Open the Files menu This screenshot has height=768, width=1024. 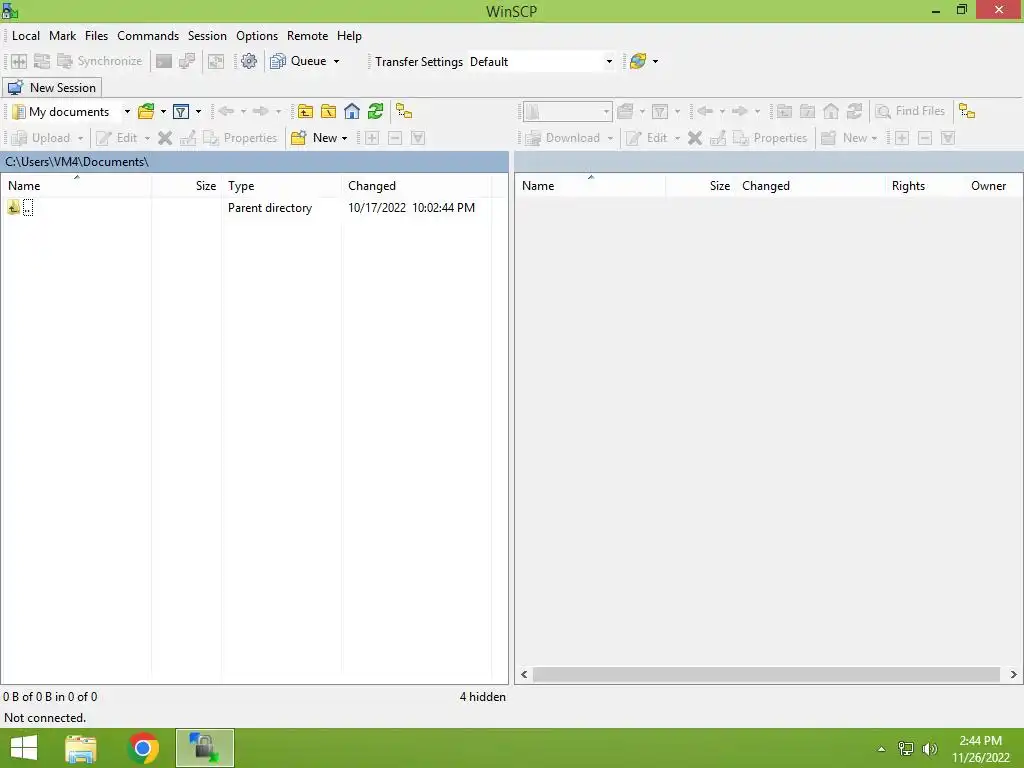(x=96, y=36)
